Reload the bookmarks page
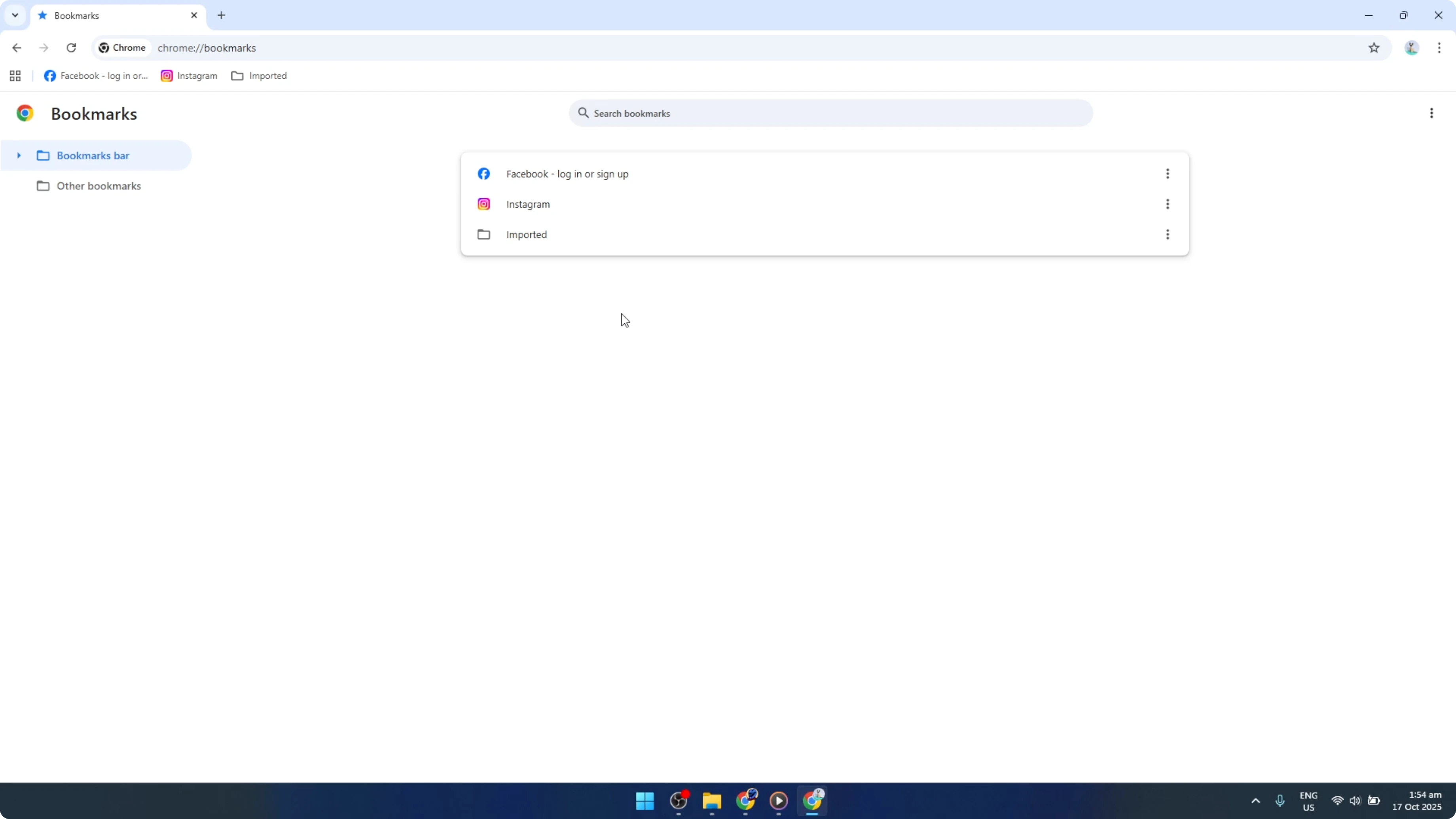 coord(71,48)
